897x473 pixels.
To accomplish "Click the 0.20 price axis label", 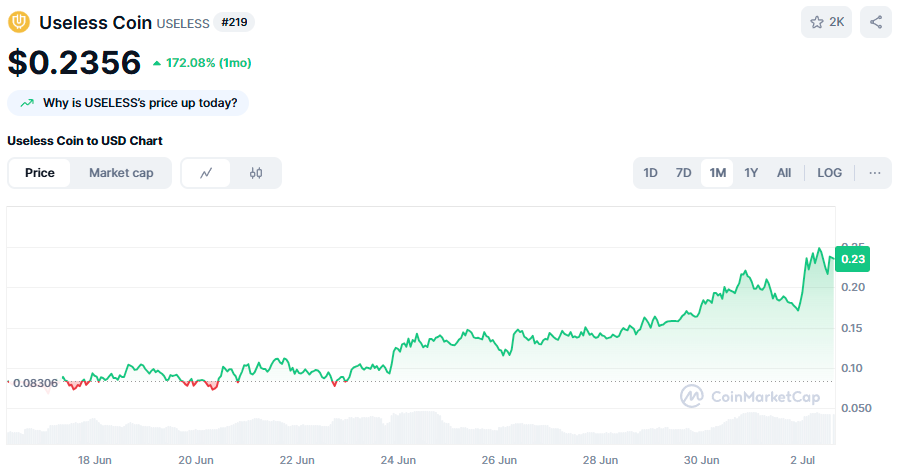I will point(852,288).
